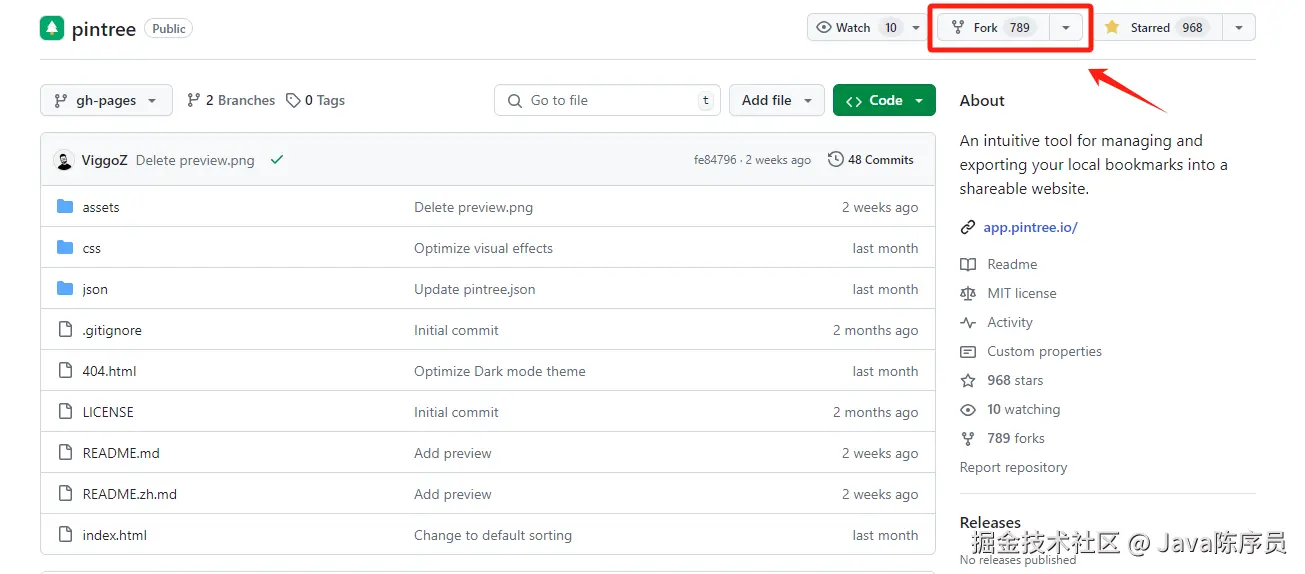The image size is (1305, 574).
Task: Open the json folder
Action: click(95, 289)
